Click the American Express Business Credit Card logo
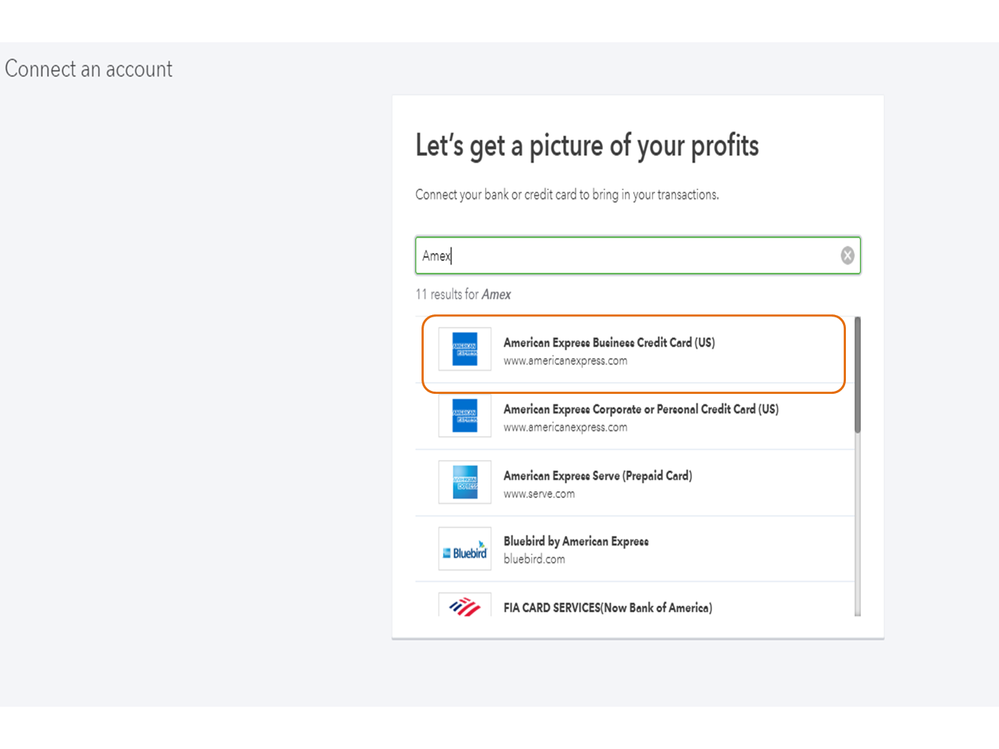This screenshot has width=999, height=749. tap(465, 350)
